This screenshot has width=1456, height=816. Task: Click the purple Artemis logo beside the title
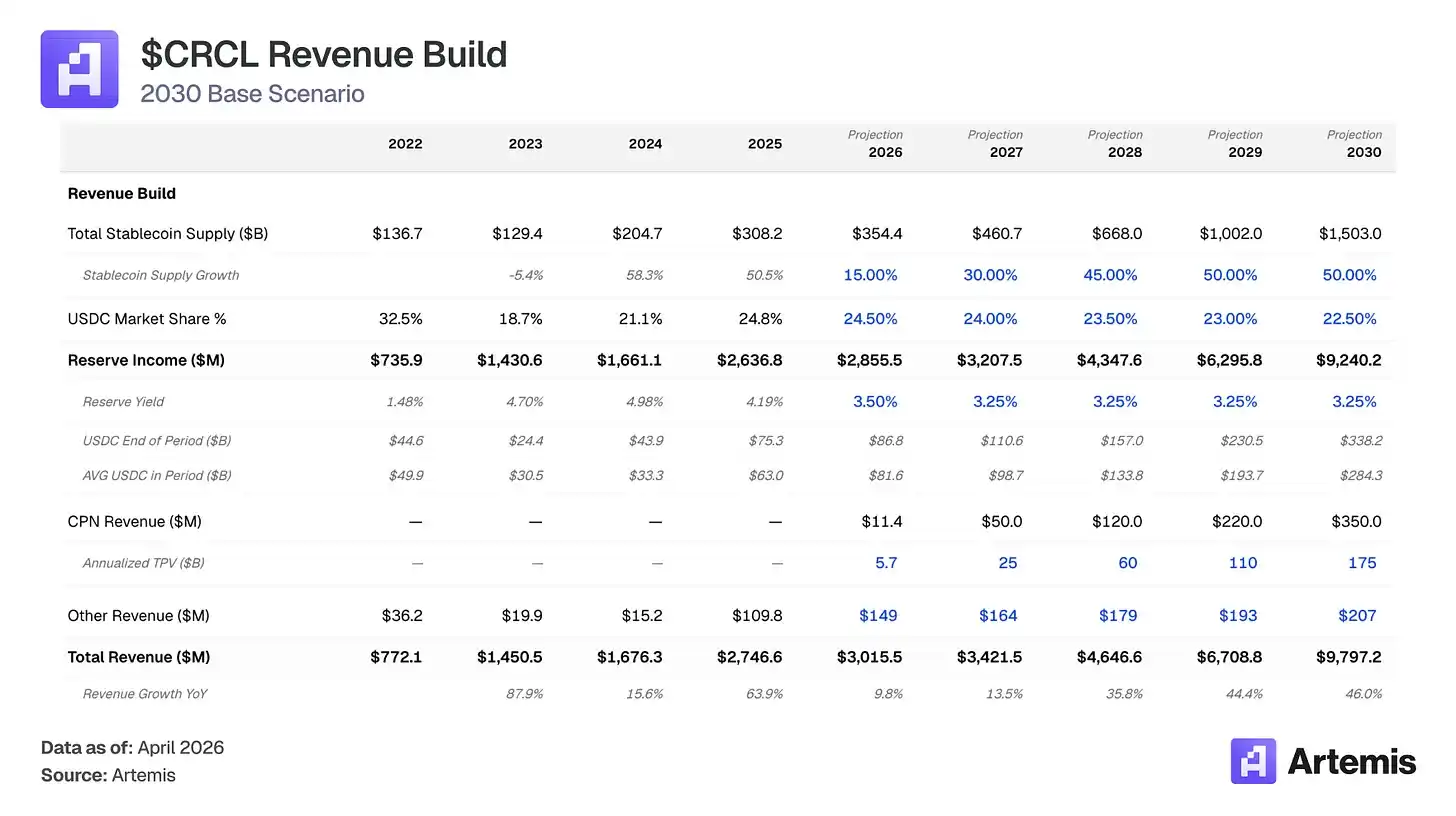(x=79, y=69)
